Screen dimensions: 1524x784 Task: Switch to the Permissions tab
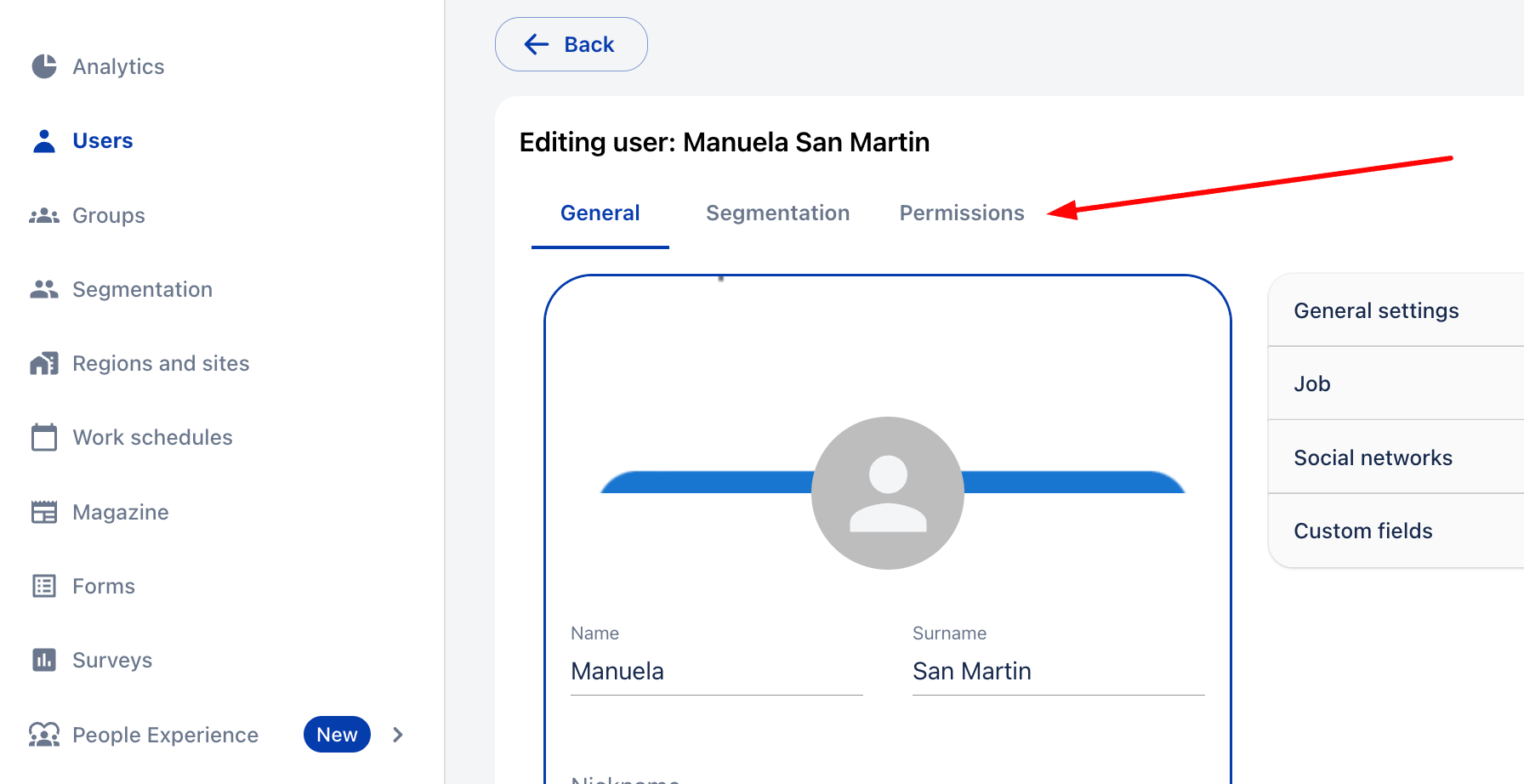coord(961,213)
